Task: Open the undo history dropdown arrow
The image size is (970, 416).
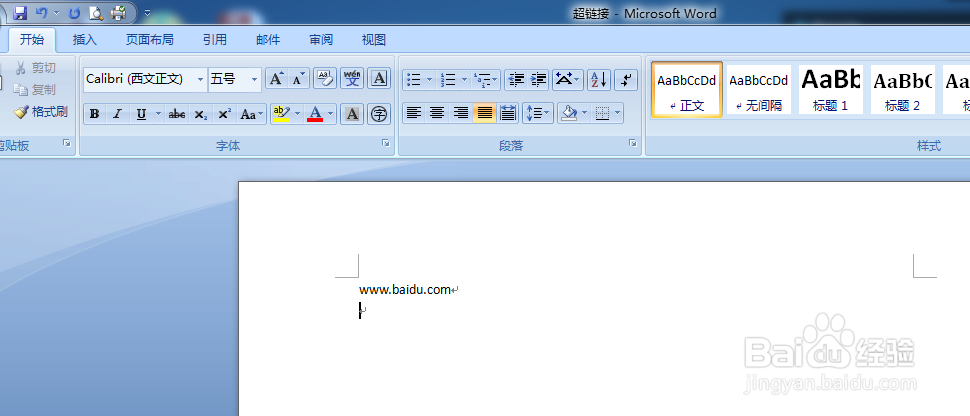Action: 57,12
